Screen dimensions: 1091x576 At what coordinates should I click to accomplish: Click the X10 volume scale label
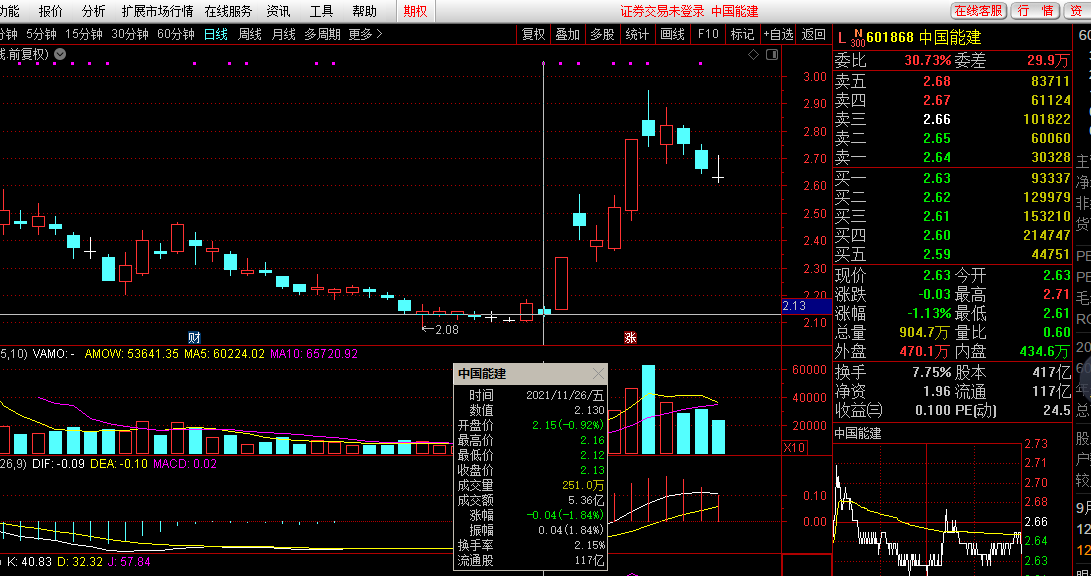tap(794, 447)
